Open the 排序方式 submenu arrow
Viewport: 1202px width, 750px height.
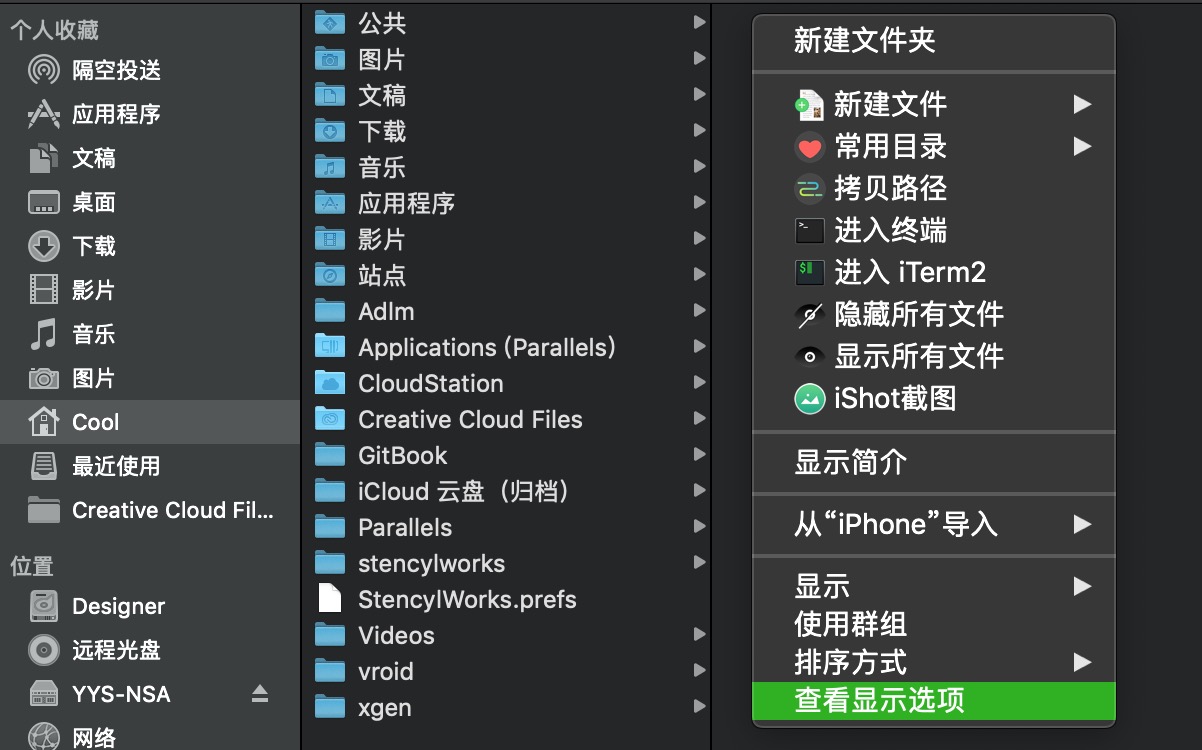1081,662
